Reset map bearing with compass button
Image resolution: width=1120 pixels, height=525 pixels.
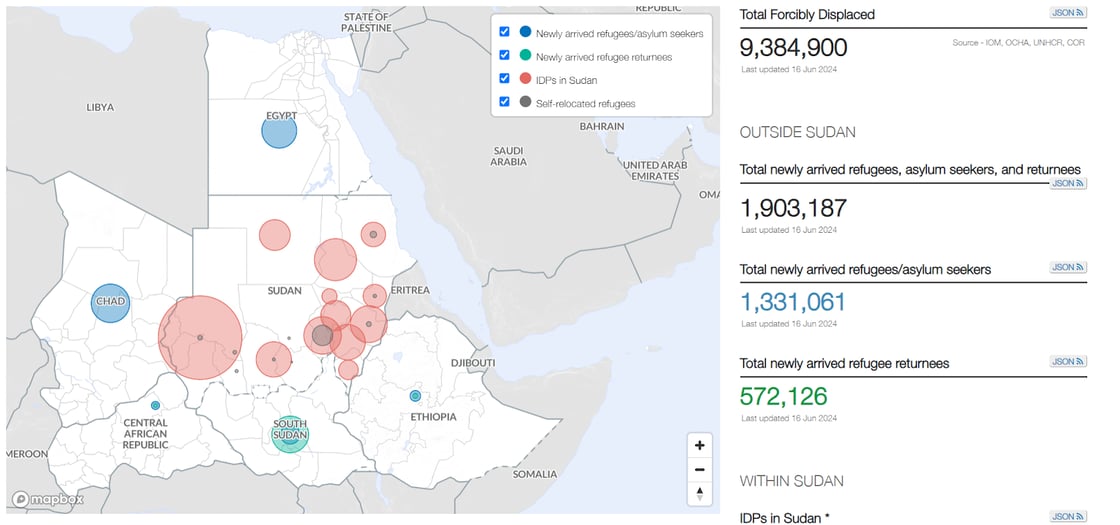click(699, 493)
